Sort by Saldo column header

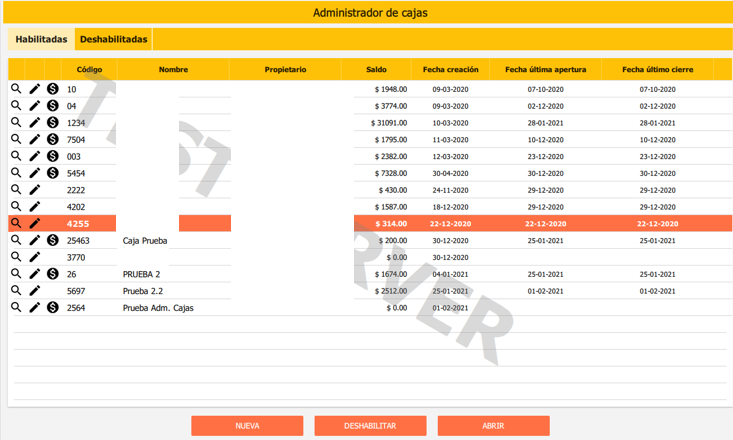(376, 70)
